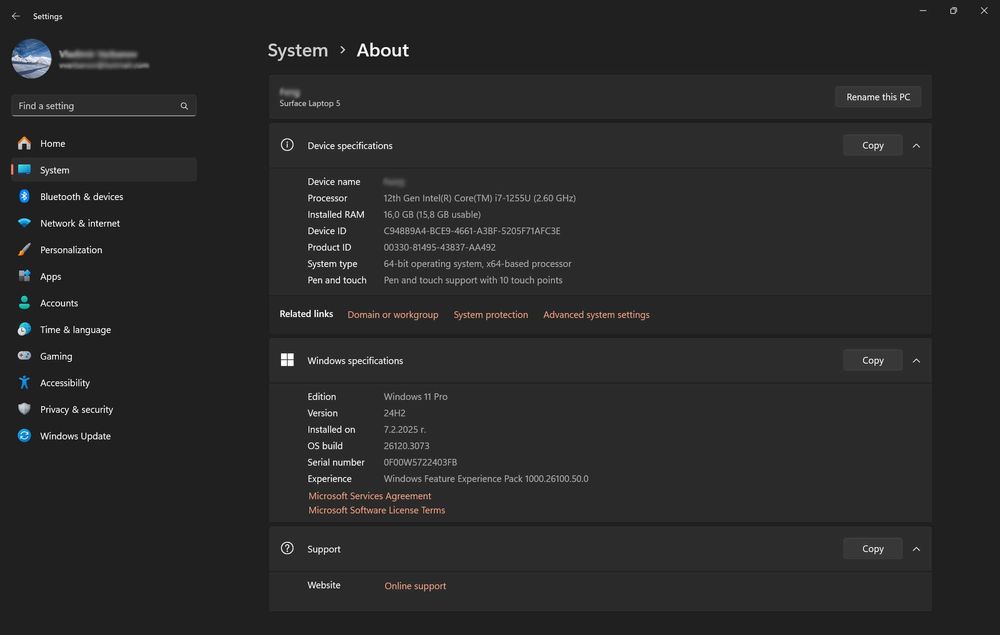Collapse the Support section chevron

coord(916,548)
